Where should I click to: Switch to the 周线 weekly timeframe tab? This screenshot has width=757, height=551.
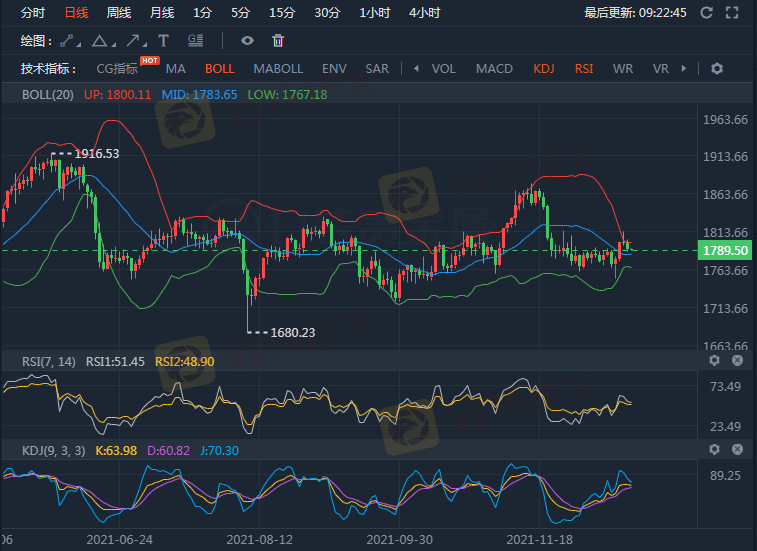pyautogui.click(x=119, y=13)
